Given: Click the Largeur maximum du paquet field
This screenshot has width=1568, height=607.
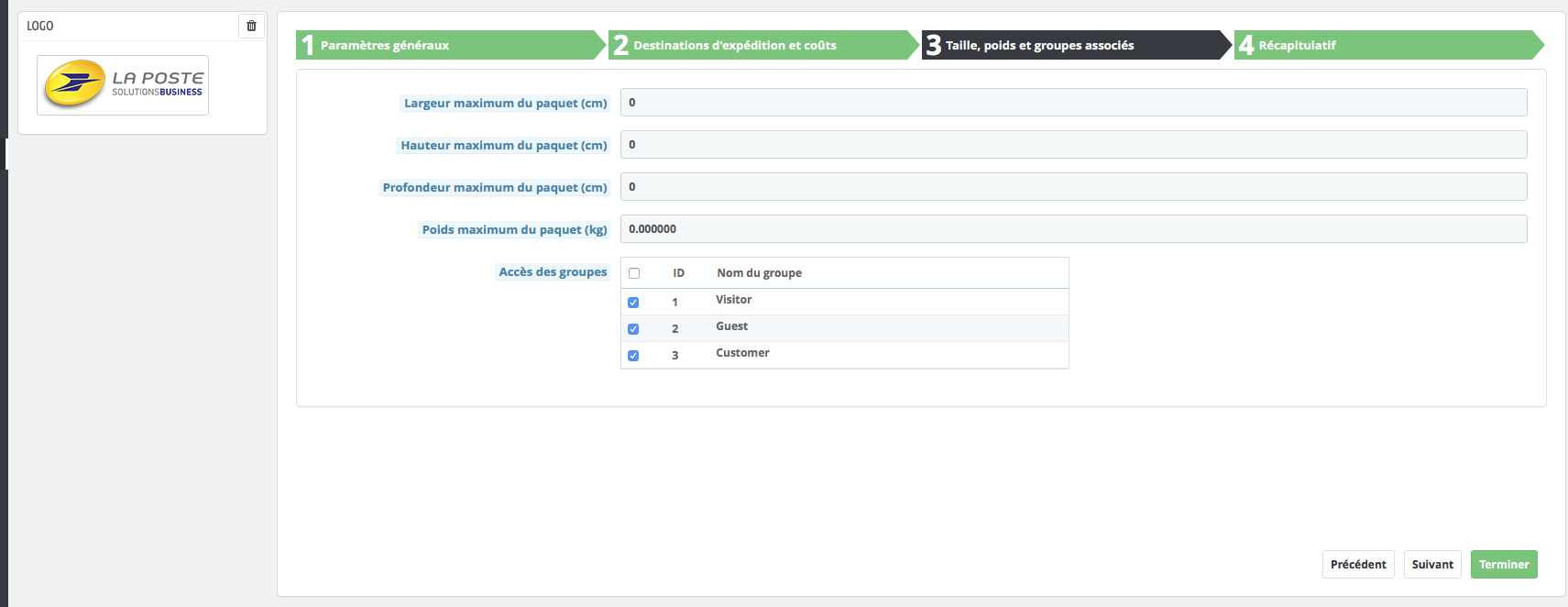Looking at the screenshot, I should [1074, 103].
